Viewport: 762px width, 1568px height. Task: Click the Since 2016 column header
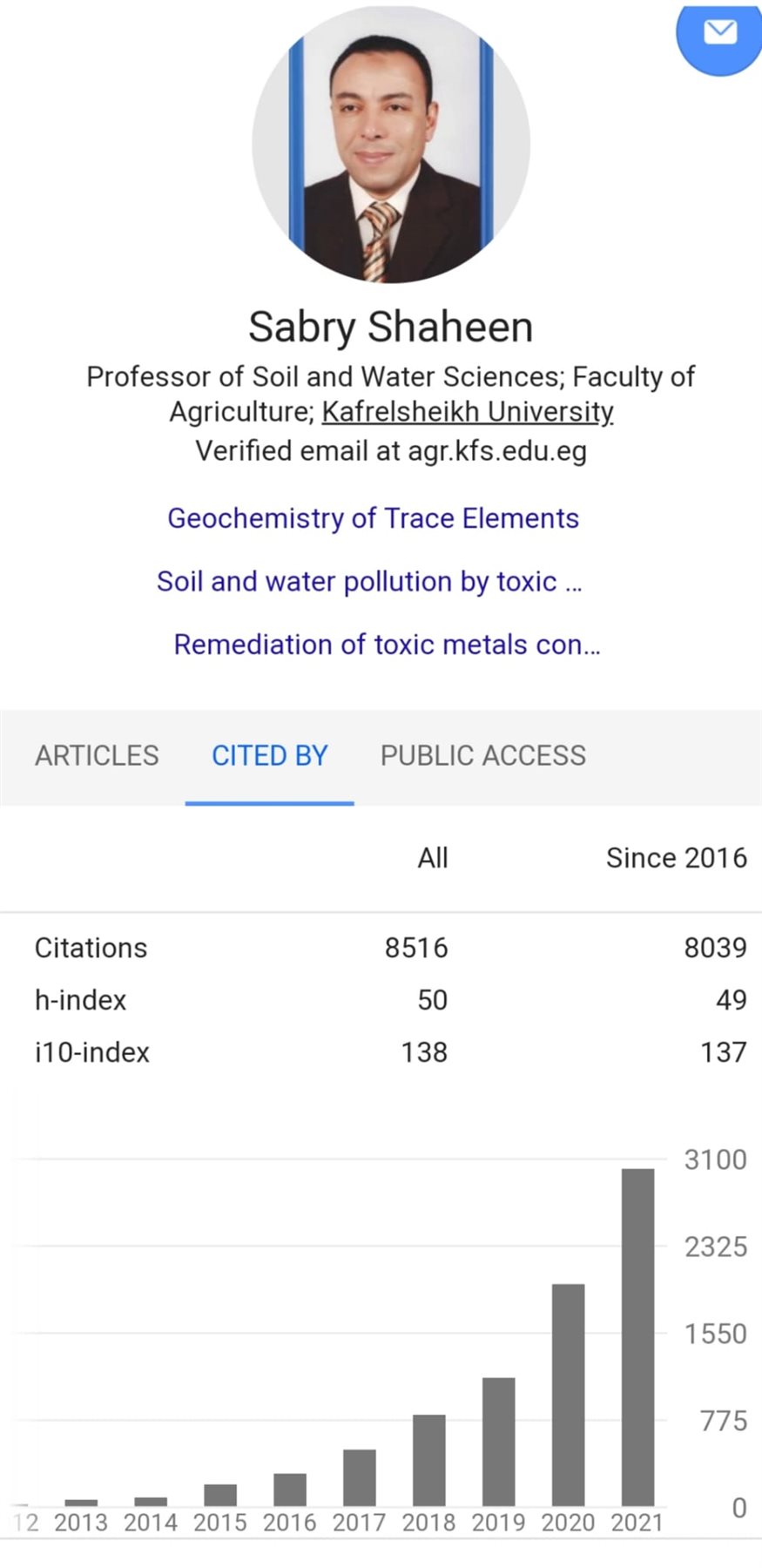point(676,858)
